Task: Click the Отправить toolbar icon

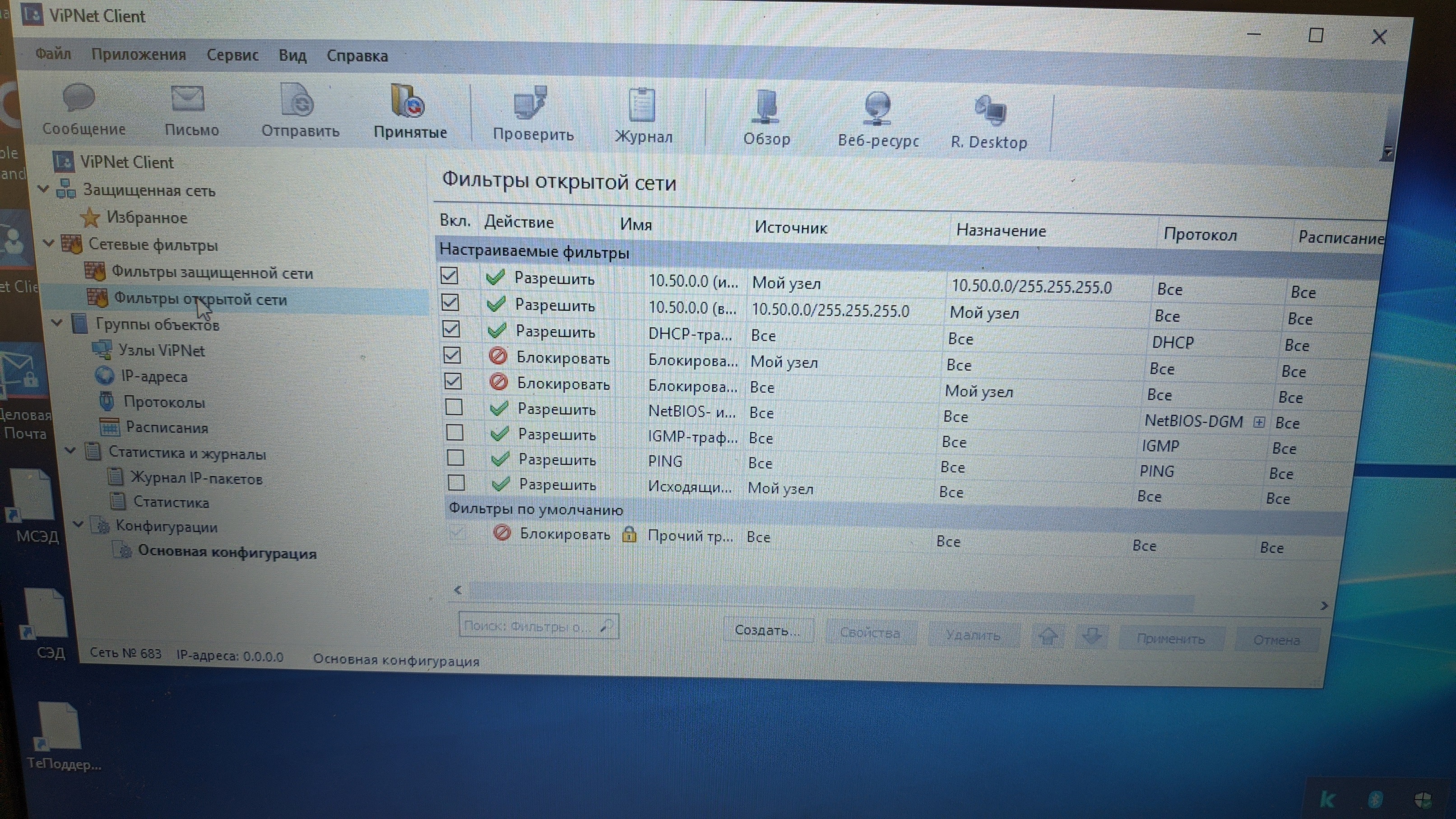Action: pyautogui.click(x=297, y=101)
